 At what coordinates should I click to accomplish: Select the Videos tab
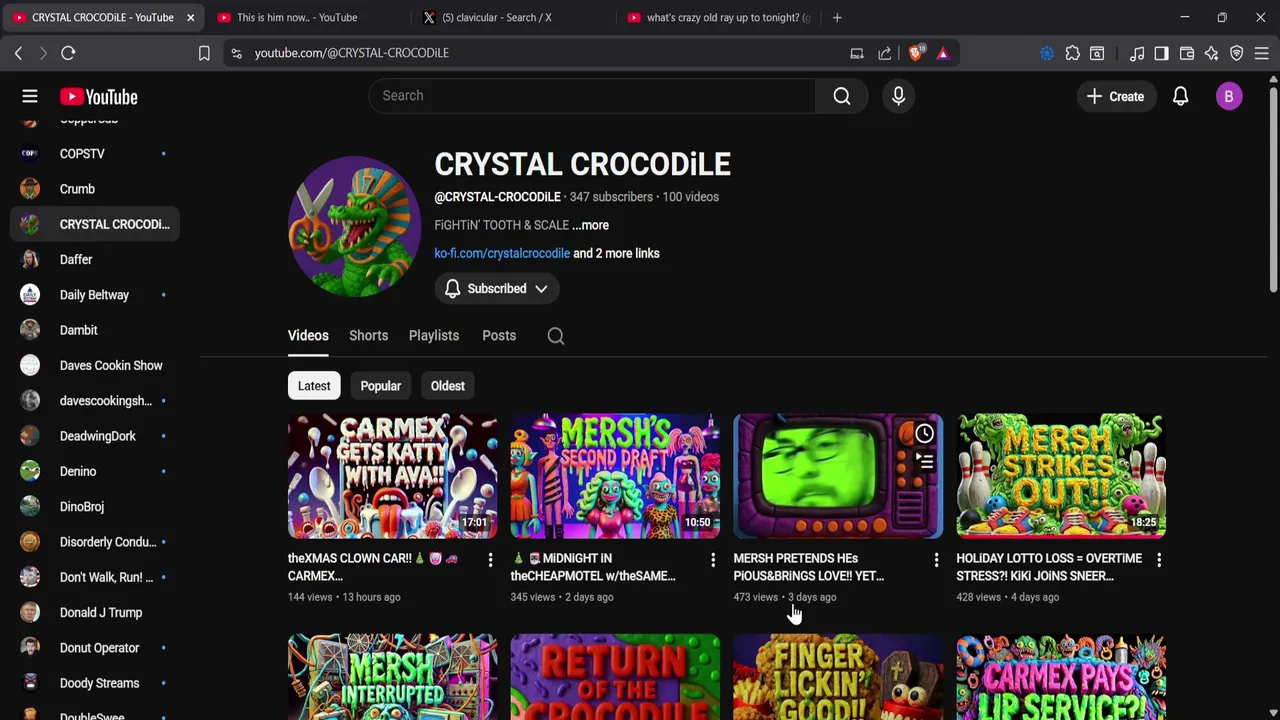click(308, 336)
